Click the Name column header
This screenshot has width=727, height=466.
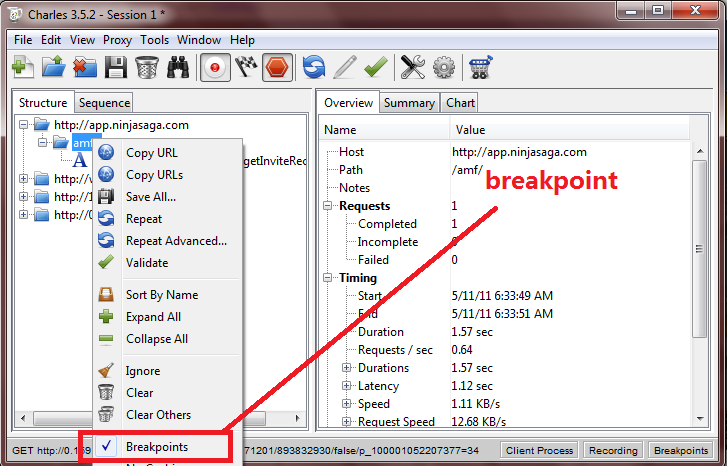[x=384, y=129]
